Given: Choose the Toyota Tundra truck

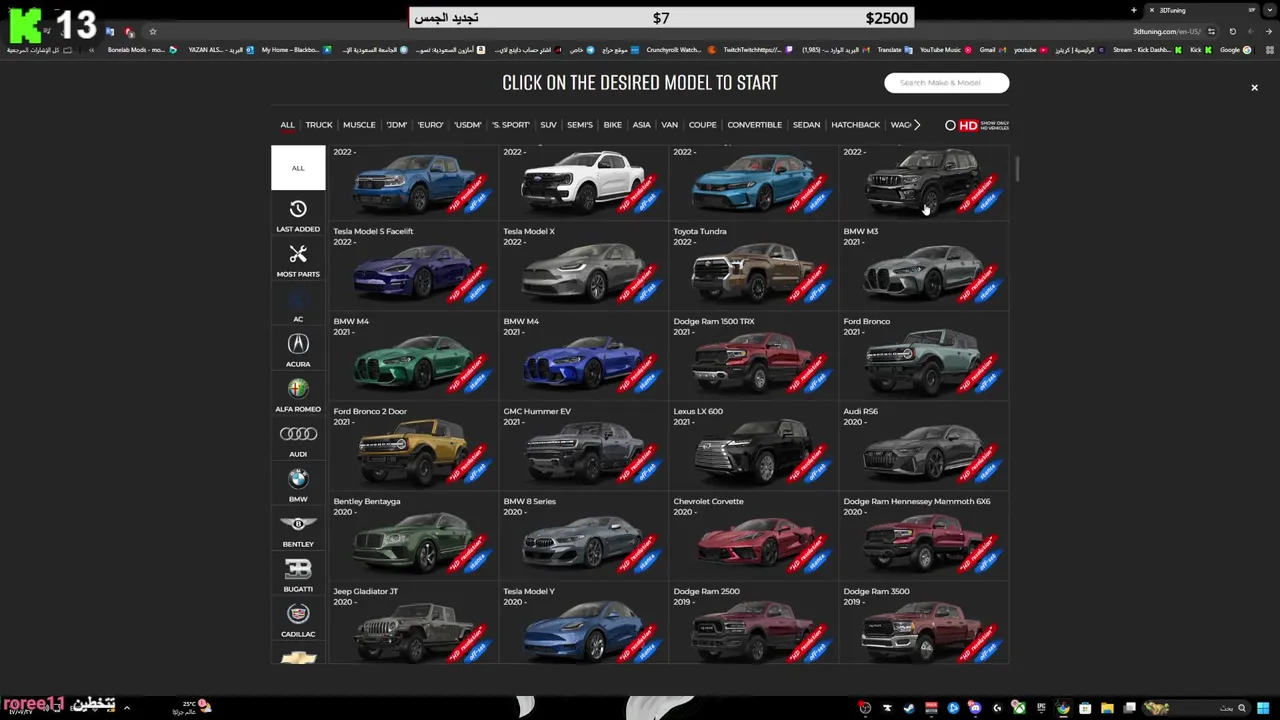Looking at the screenshot, I should 754,266.
